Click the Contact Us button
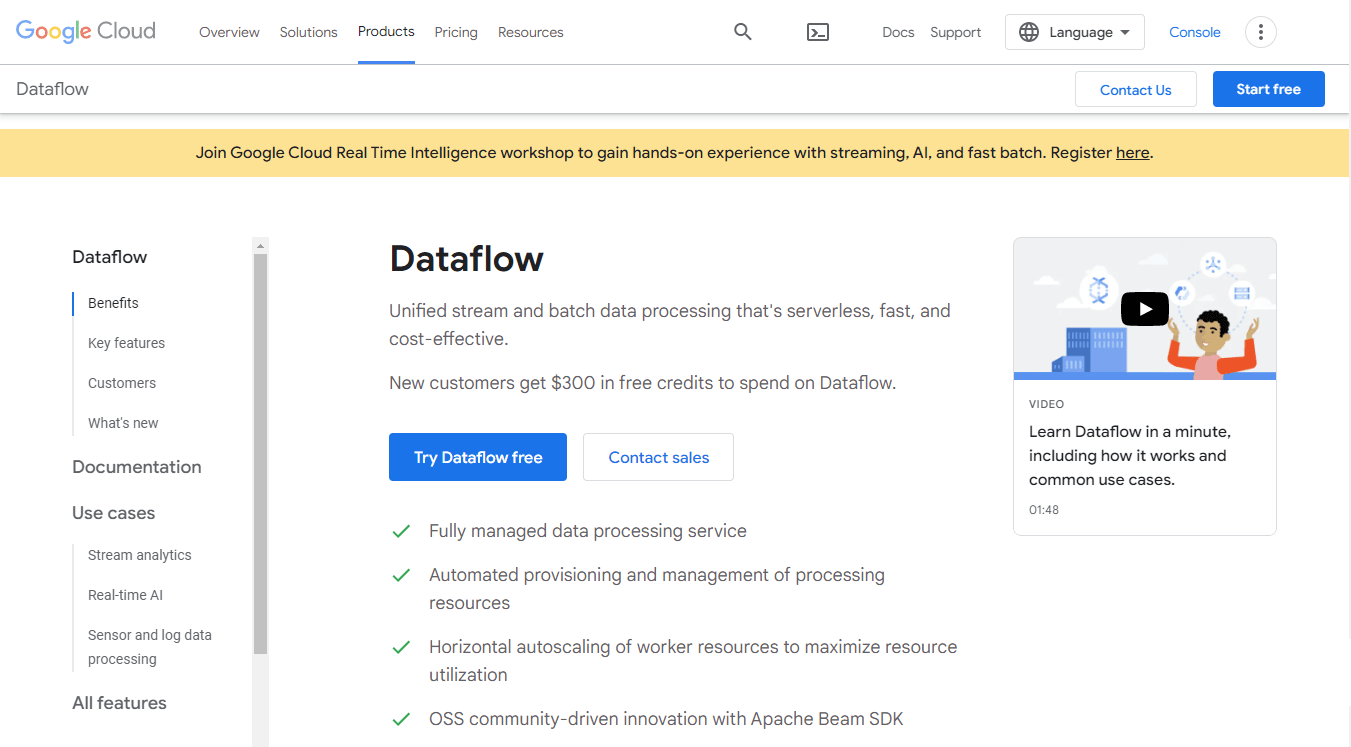Viewport: 1351px width, 747px height. pyautogui.click(x=1135, y=88)
